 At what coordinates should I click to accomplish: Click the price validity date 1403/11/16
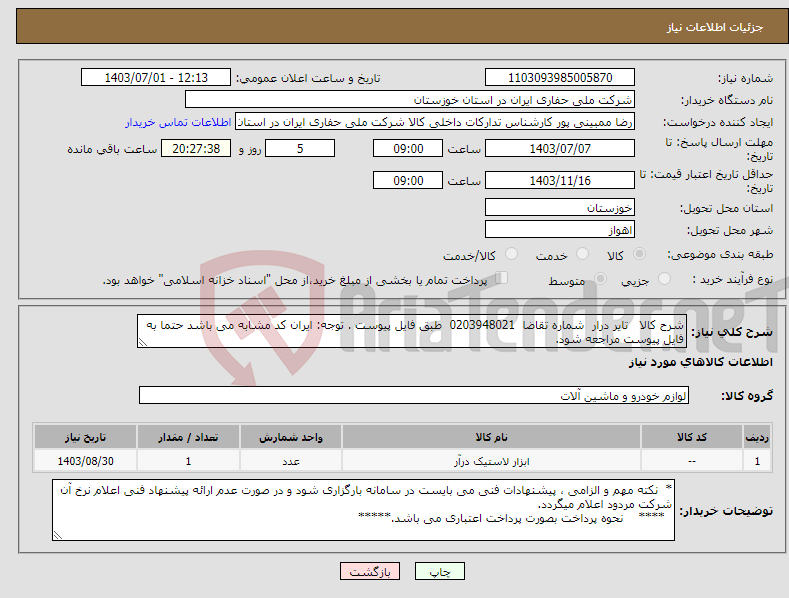[x=560, y=180]
